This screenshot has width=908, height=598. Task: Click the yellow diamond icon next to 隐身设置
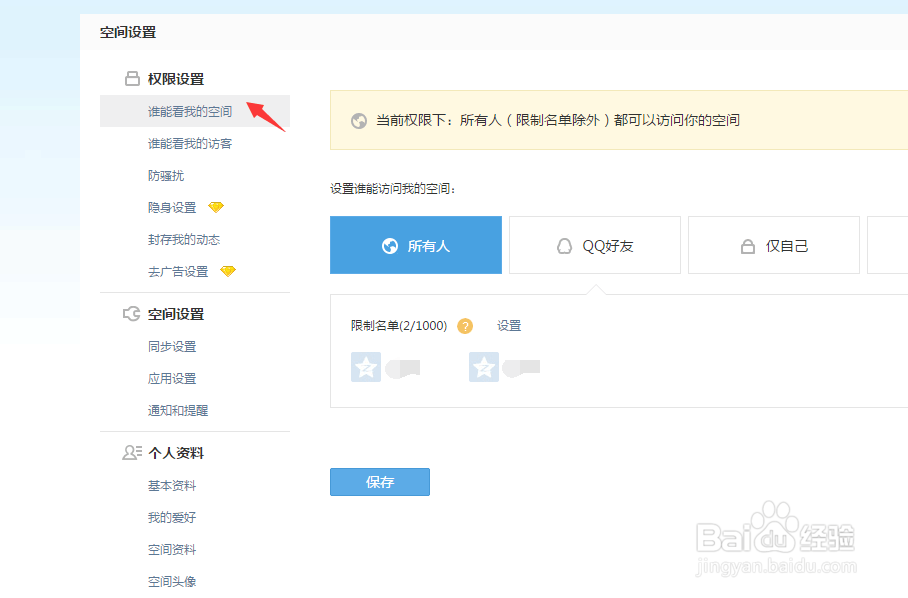216,207
